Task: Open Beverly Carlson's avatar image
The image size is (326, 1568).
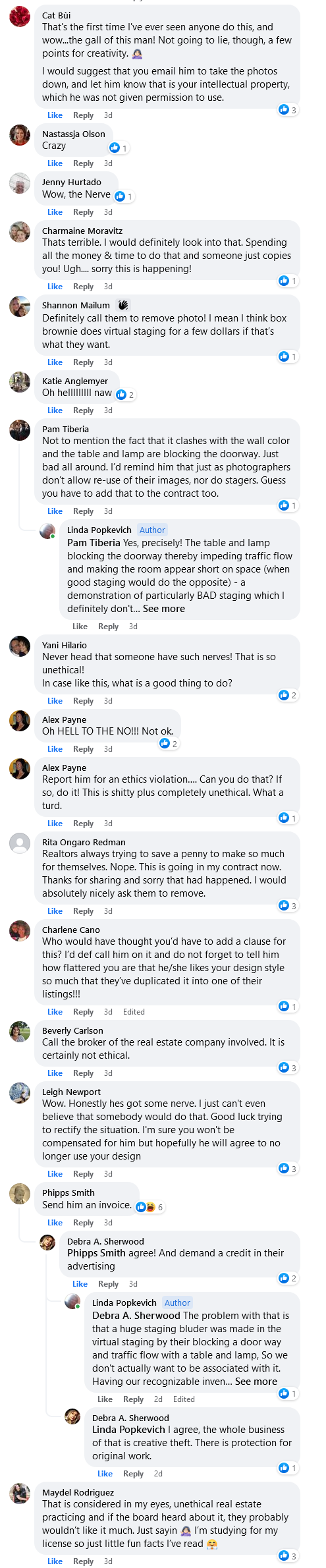Action: [x=20, y=1032]
